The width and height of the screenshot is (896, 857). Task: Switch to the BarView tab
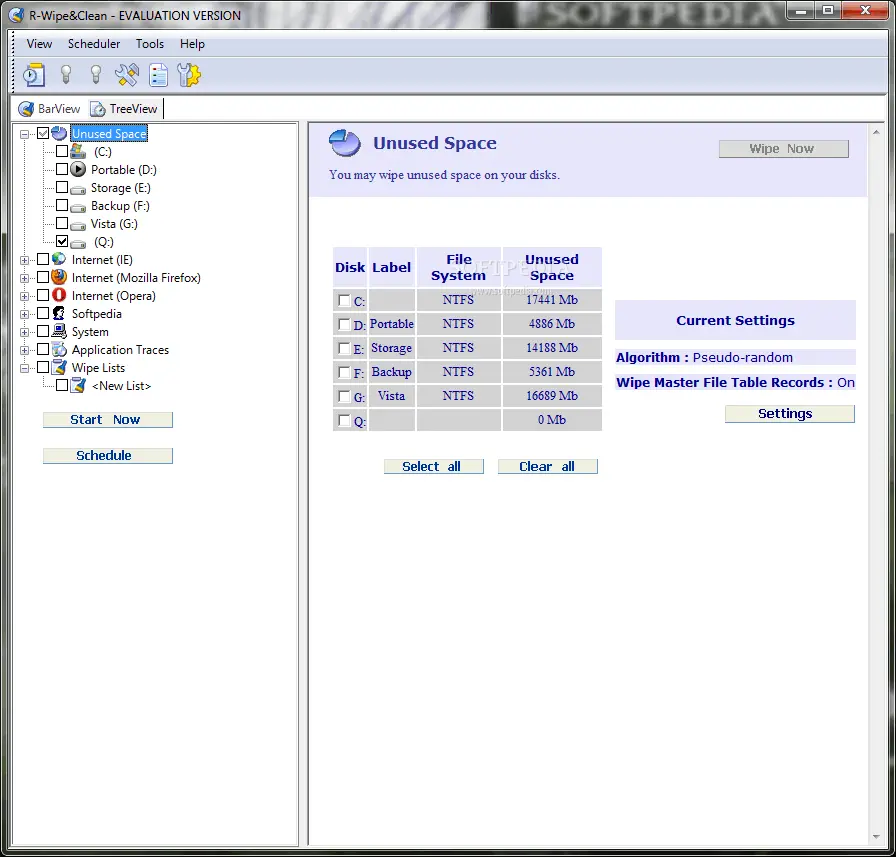pyautogui.click(x=49, y=109)
